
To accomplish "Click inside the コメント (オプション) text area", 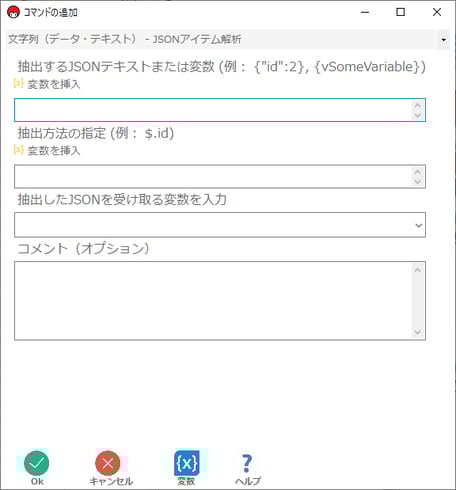I will [x=213, y=301].
